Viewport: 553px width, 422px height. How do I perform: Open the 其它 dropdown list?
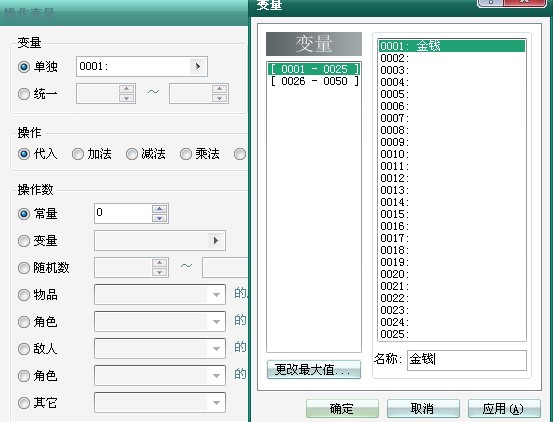coord(216,403)
